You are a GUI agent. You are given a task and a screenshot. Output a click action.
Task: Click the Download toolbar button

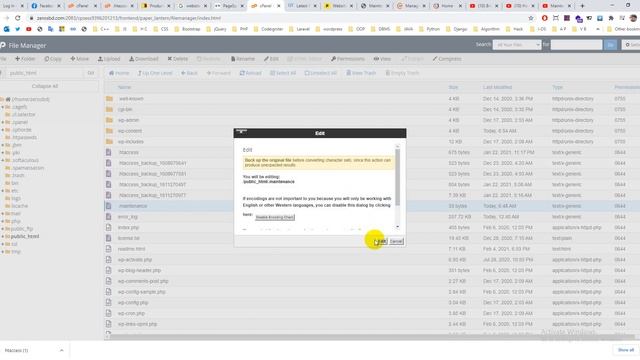click(144, 59)
